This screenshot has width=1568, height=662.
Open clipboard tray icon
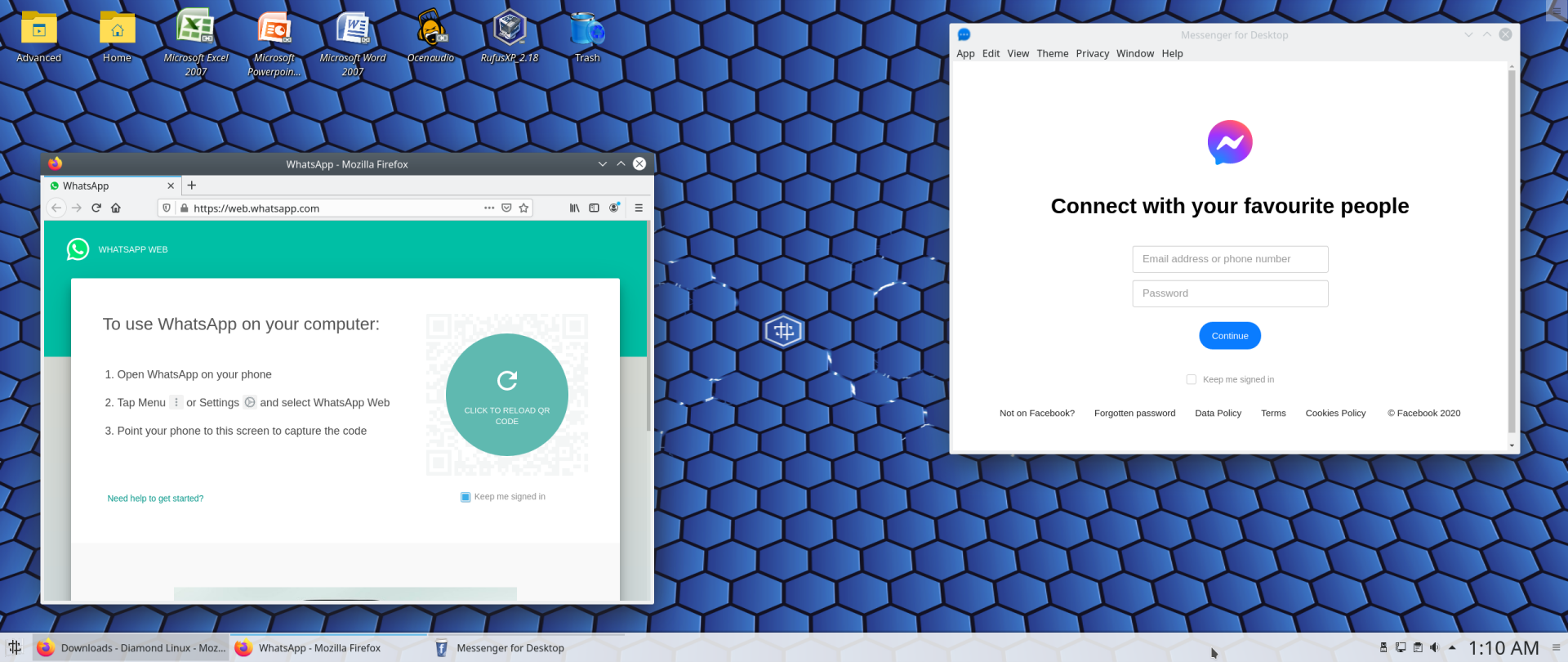(x=1418, y=647)
